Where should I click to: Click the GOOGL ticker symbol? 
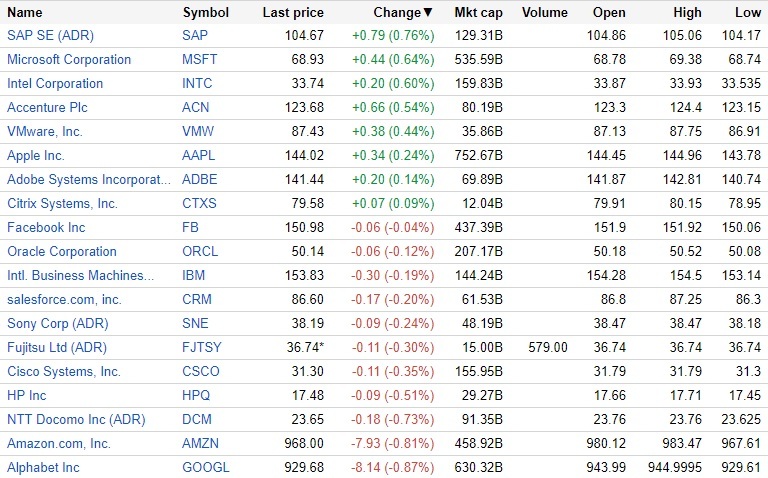(206, 467)
